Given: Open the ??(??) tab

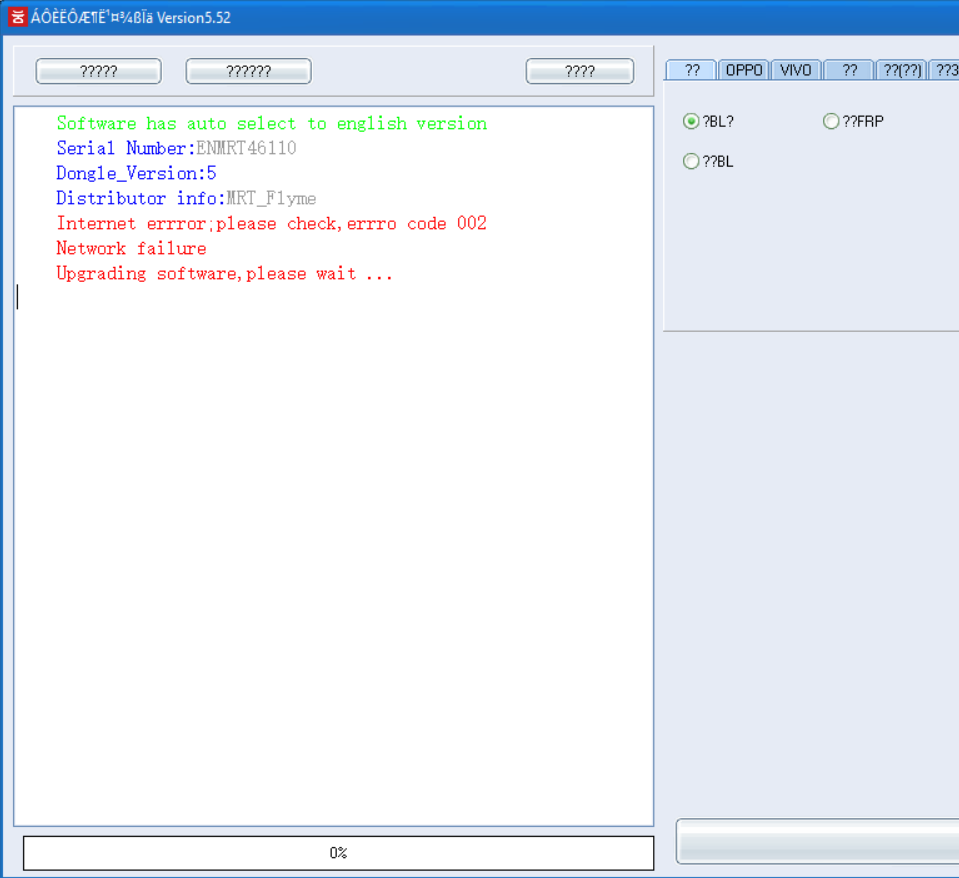Looking at the screenshot, I should tap(902, 70).
